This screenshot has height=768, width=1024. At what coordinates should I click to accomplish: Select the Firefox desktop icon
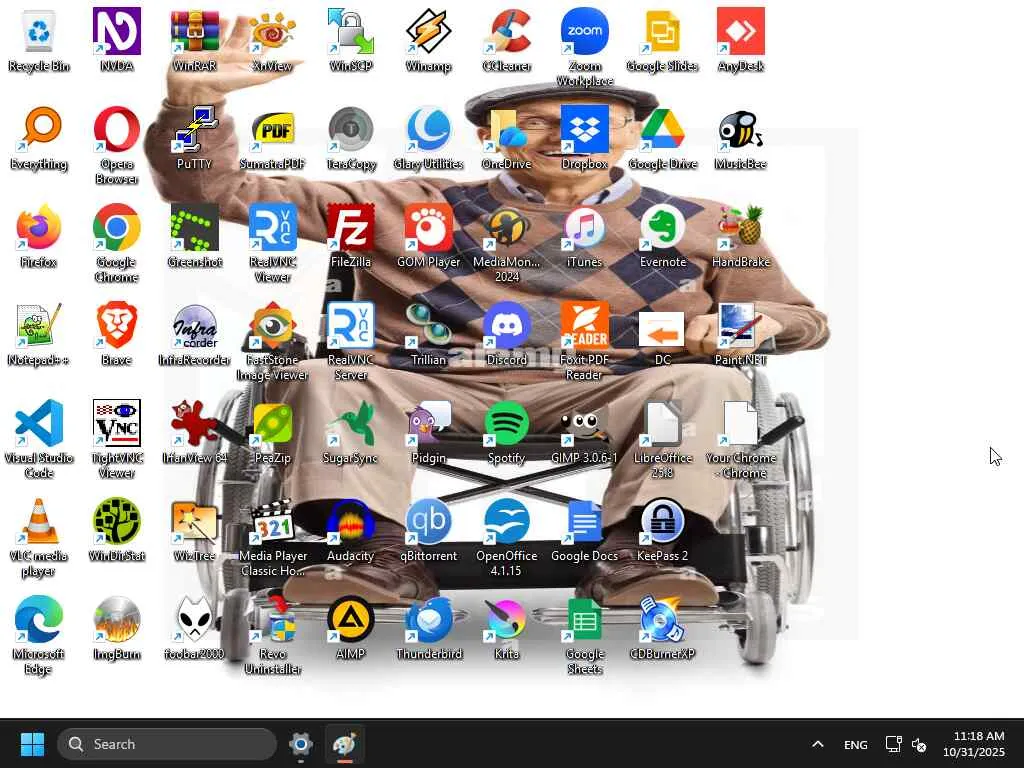(39, 236)
